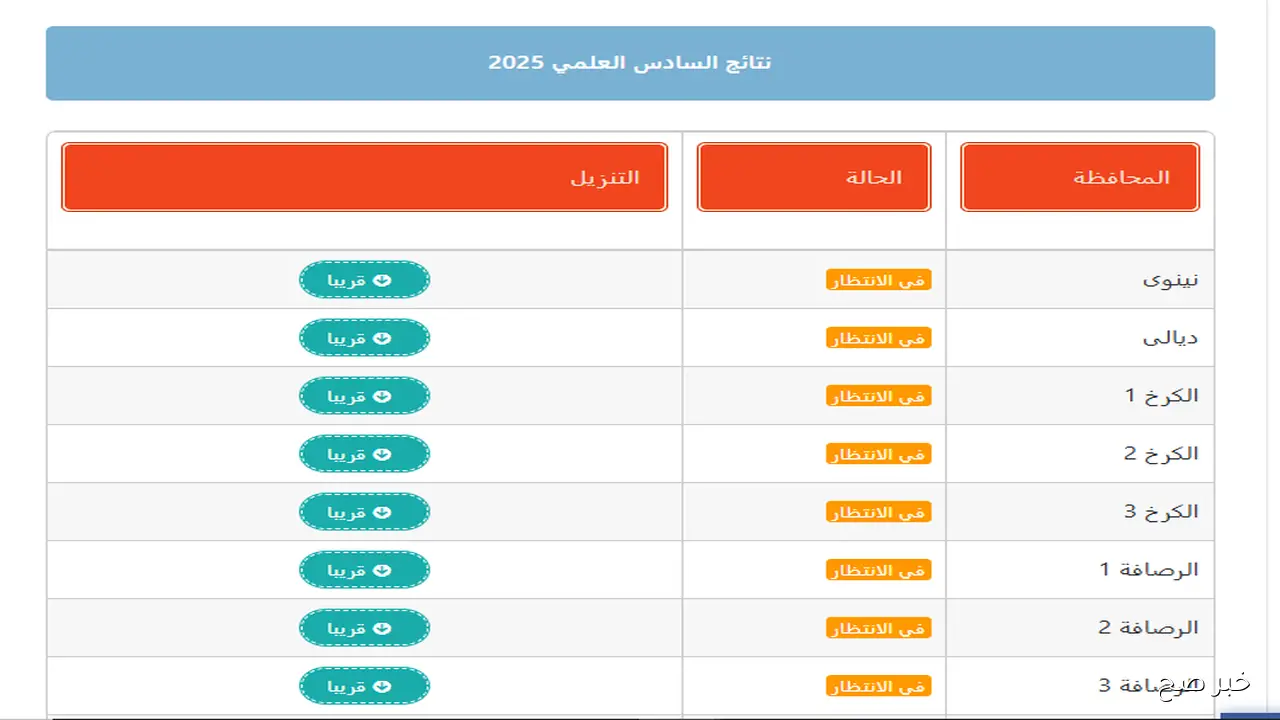
Task: Click the قريبا button in the ديالى row
Action: coord(364,338)
